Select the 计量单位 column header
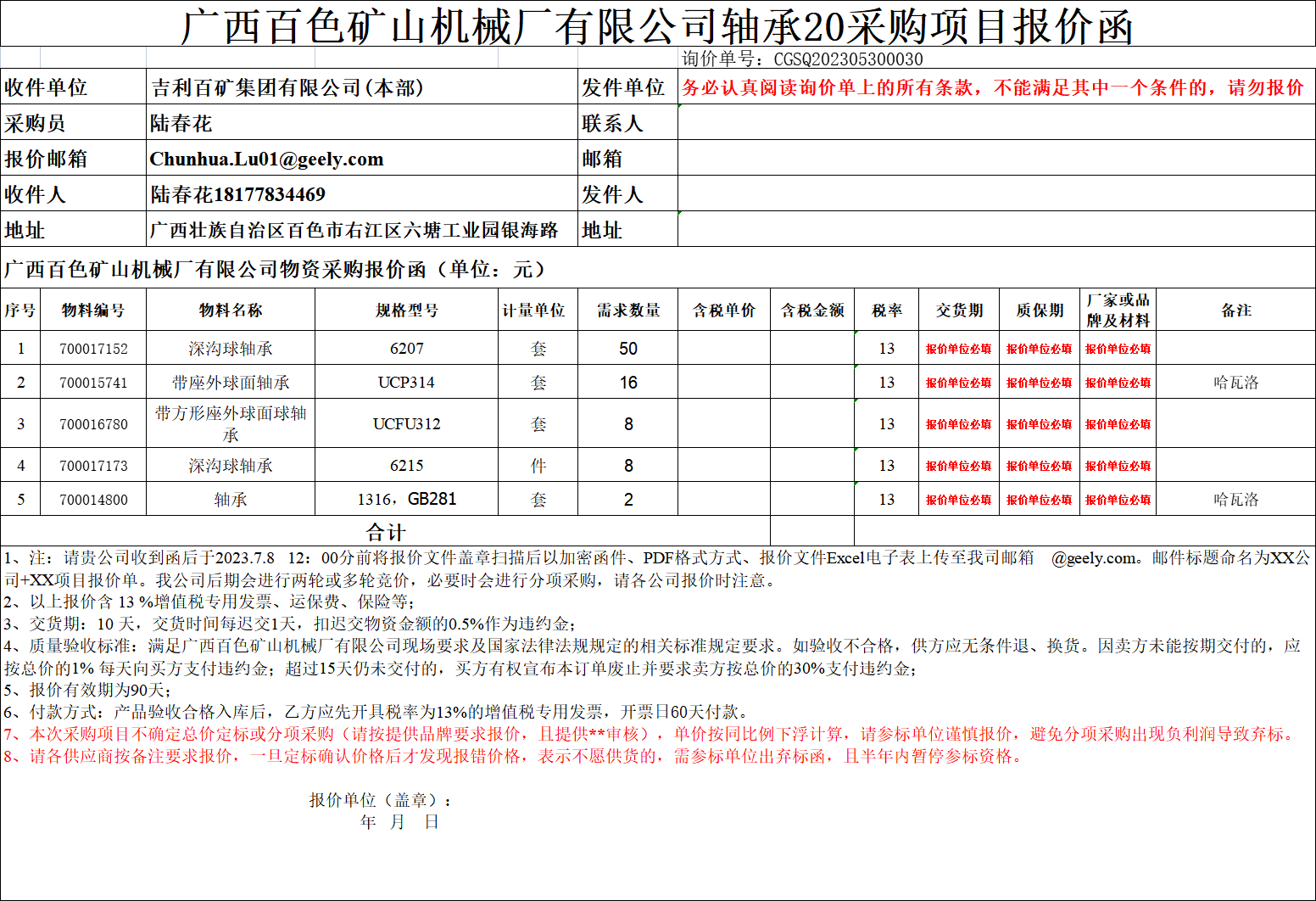1316x901 pixels. [538, 311]
